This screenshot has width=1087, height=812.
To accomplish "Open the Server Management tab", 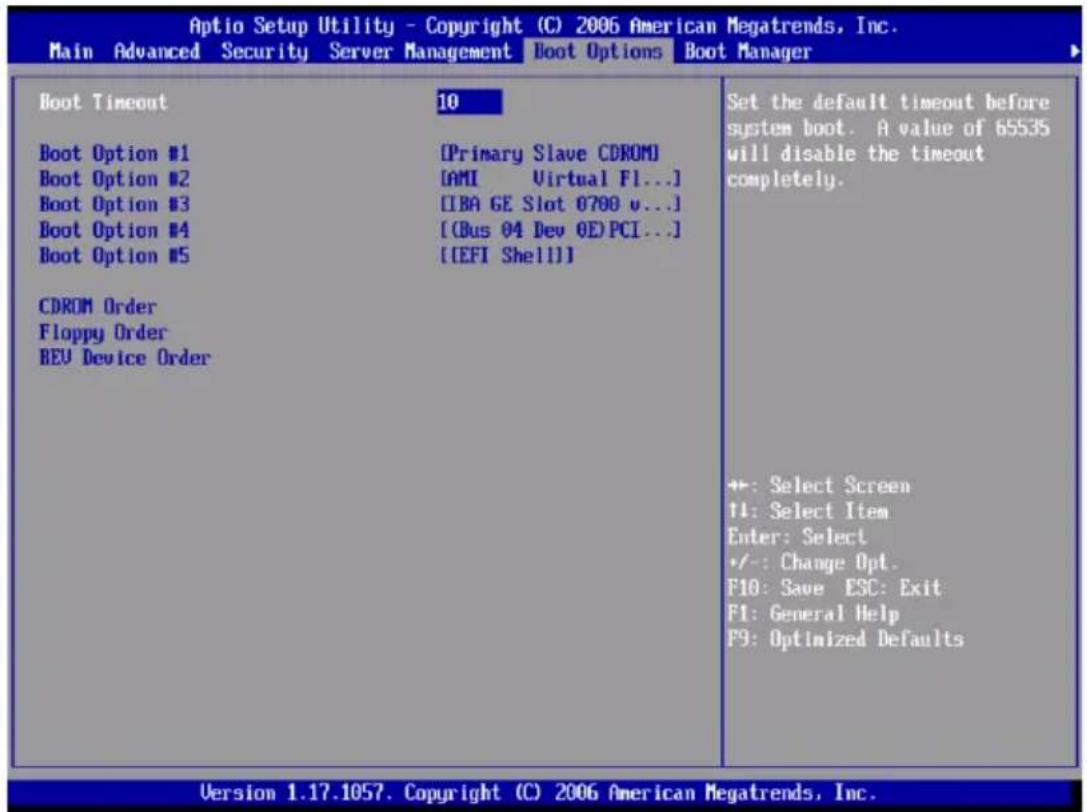I will (420, 51).
